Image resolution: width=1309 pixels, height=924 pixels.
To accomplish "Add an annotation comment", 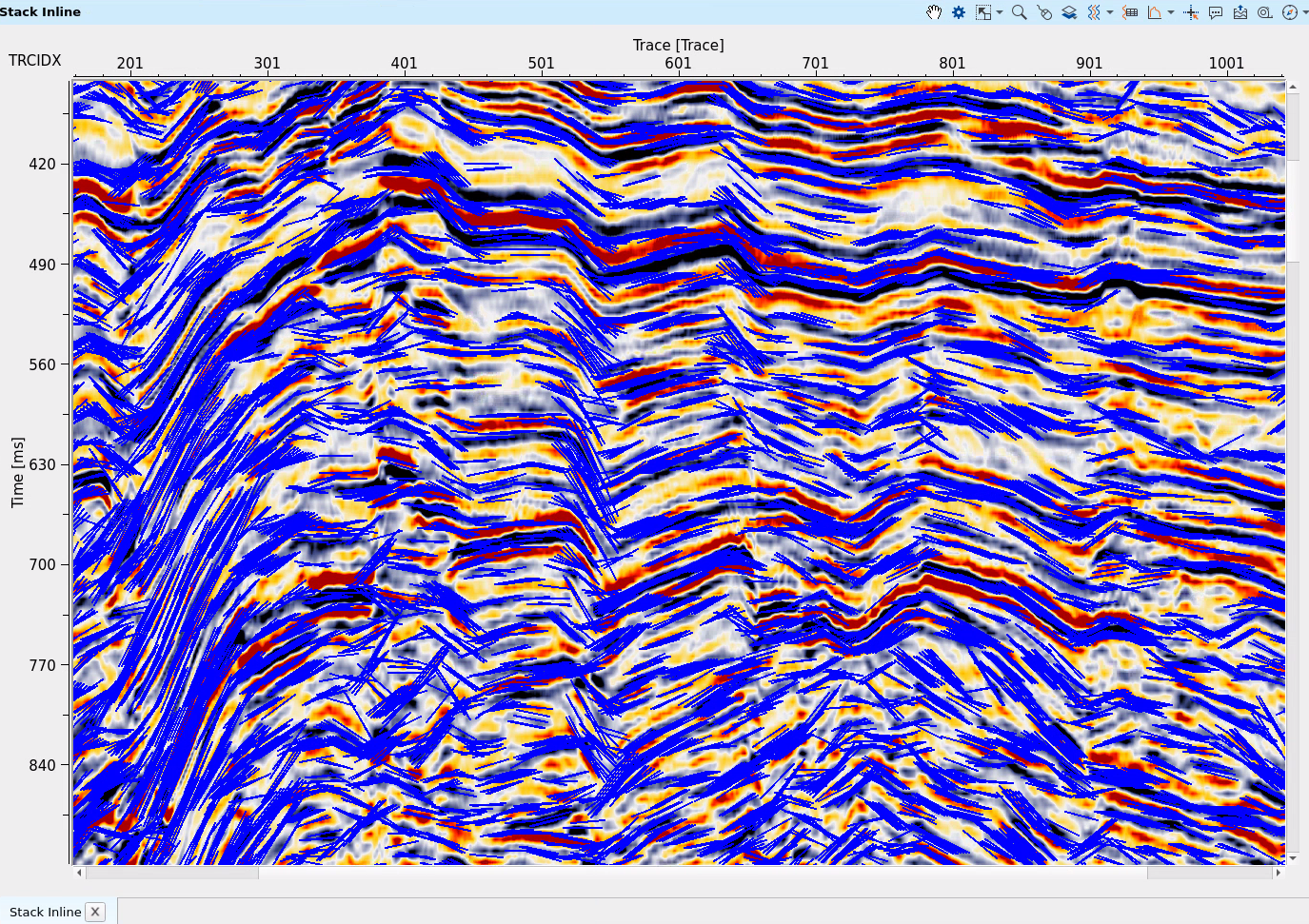I will point(1214,12).
